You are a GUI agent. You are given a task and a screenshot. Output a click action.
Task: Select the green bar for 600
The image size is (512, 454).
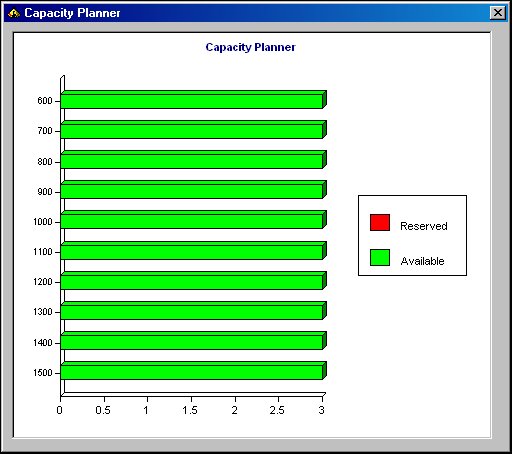[x=193, y=100]
